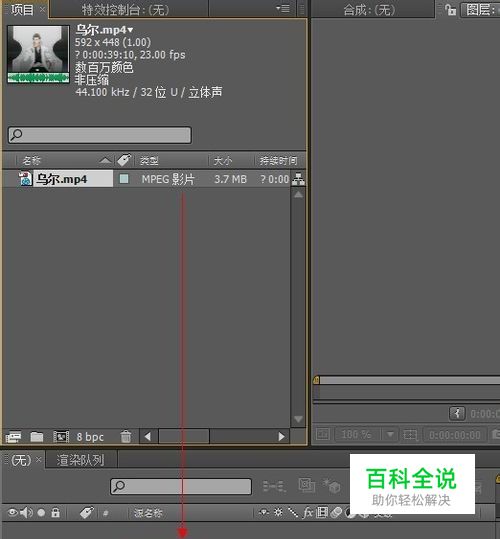
Task: Switch to 特效控制台: (无) tab
Action: [x=125, y=10]
